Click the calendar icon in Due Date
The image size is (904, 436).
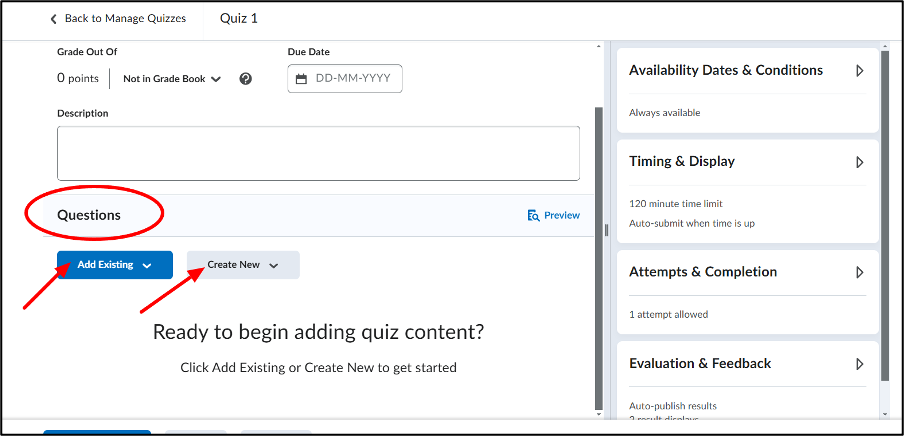(301, 79)
